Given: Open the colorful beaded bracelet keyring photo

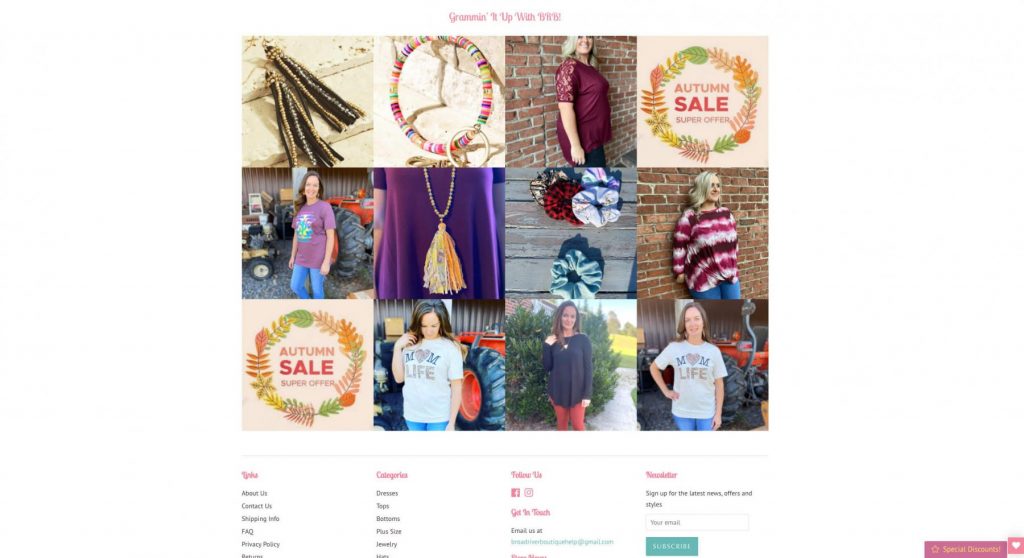Looking at the screenshot, I should click(x=440, y=101).
